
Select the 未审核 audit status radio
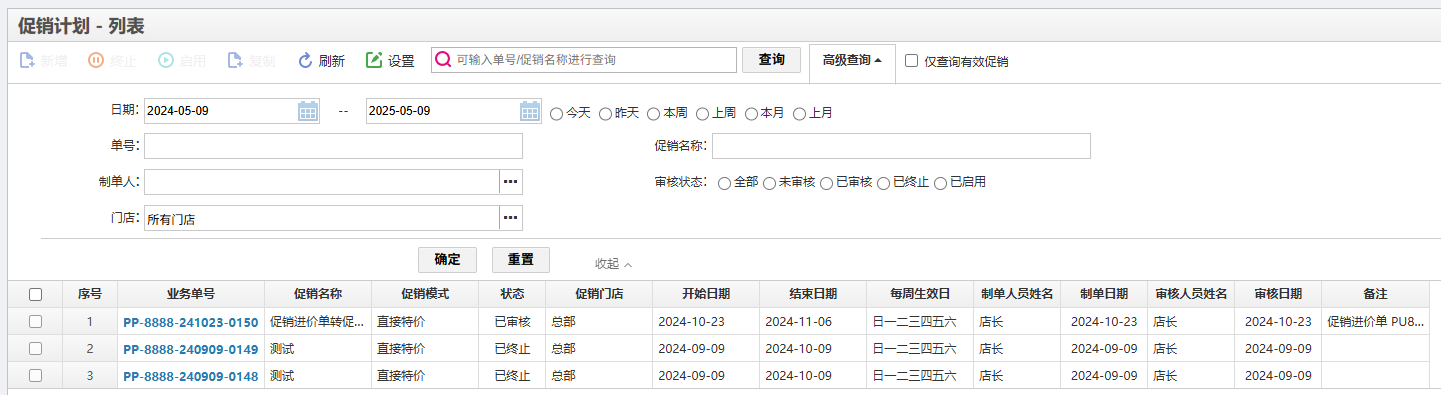click(x=769, y=183)
